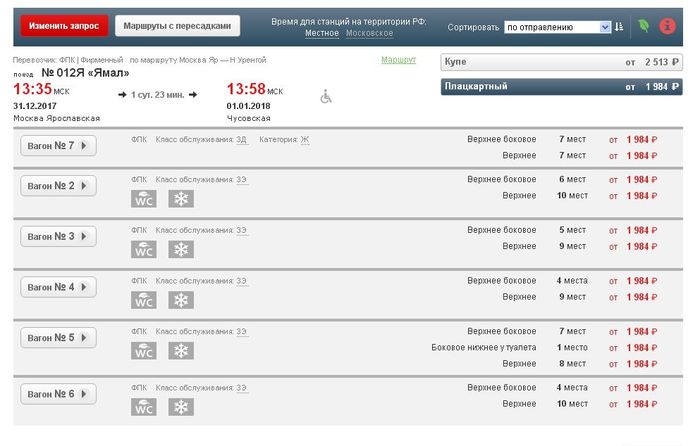The image size is (700, 446).
Task: Click the red info icon in header
Action: [668, 26]
